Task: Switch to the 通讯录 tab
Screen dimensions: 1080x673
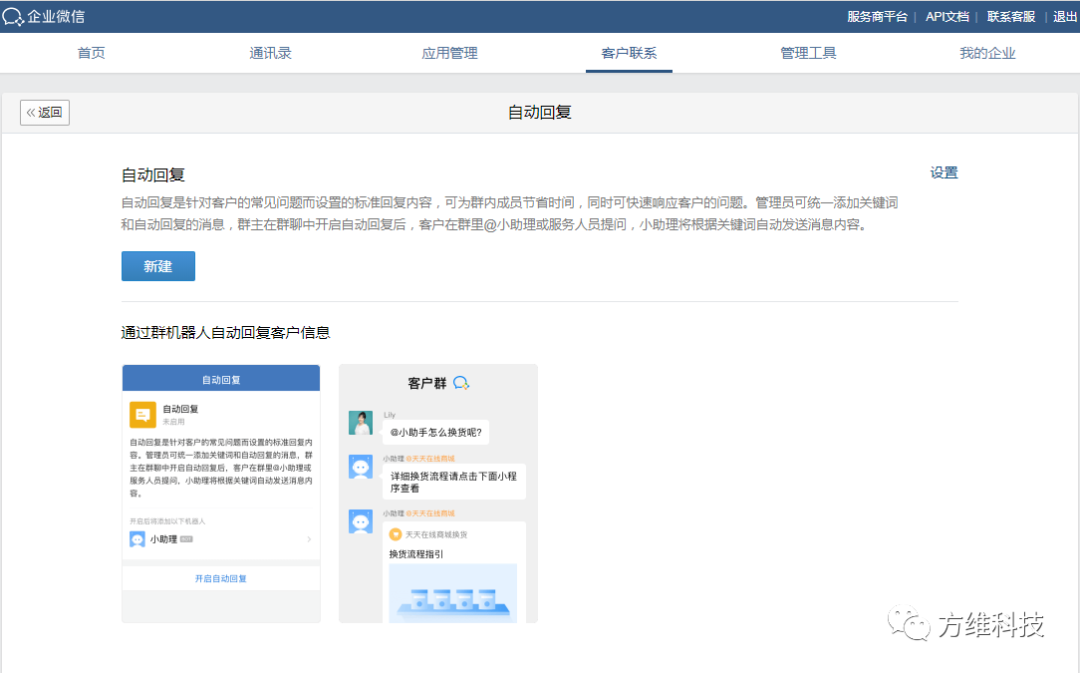Action: 270,53
